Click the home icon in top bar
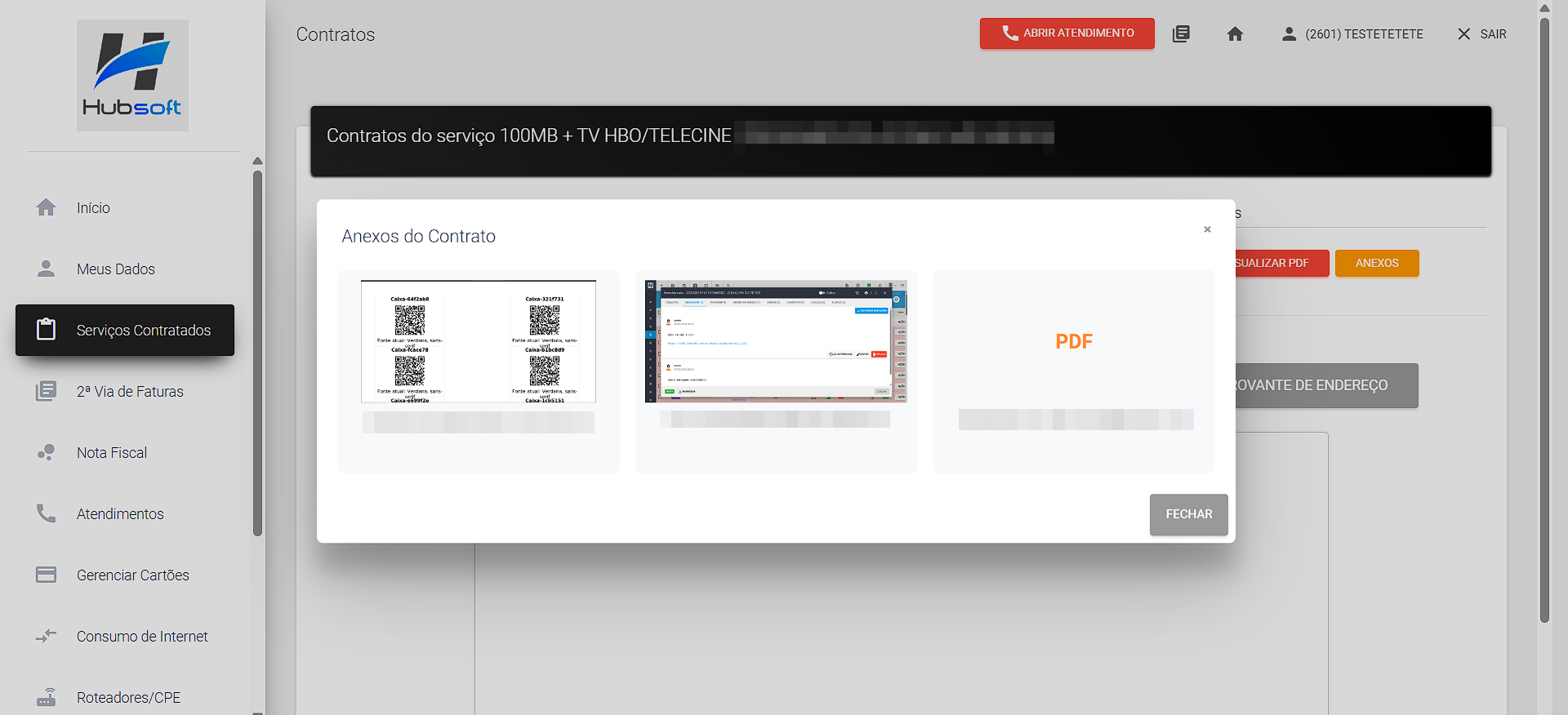Viewport: 1568px width, 715px height. coord(1235,33)
